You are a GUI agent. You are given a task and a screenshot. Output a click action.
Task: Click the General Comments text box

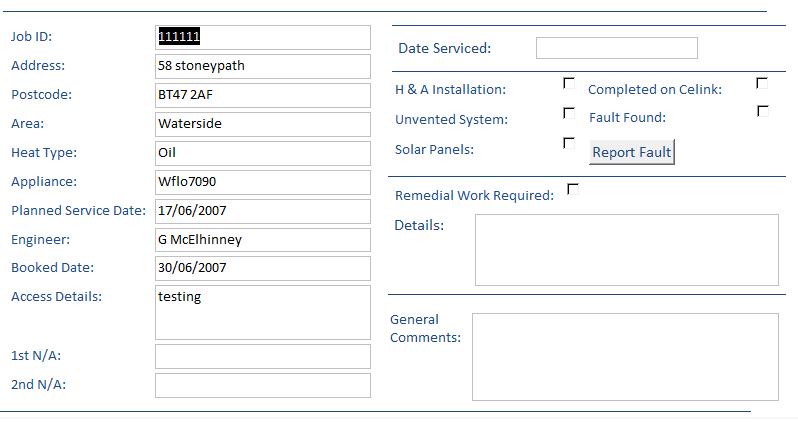coord(625,356)
